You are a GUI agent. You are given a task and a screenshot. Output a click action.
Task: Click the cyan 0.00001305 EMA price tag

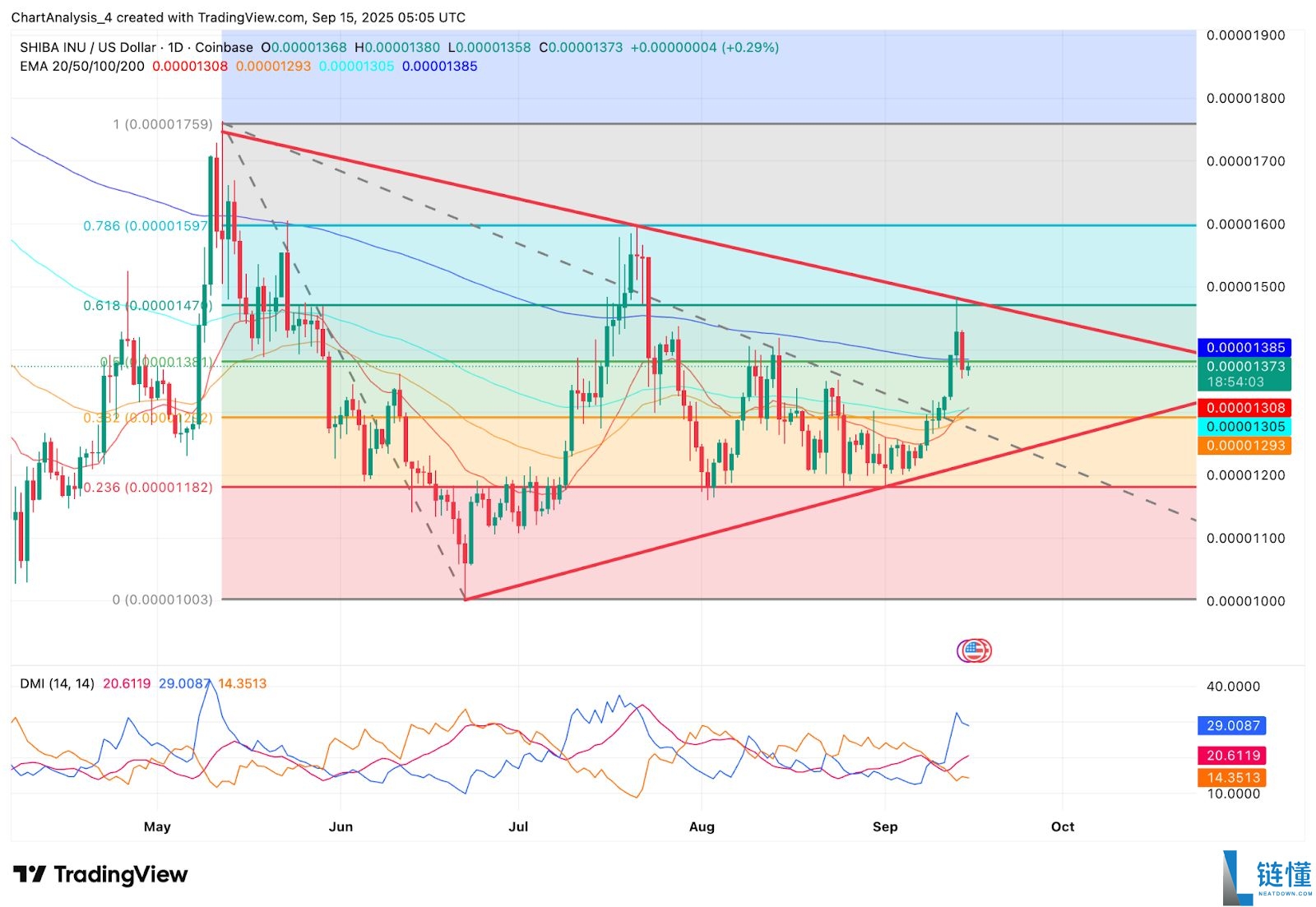click(1244, 427)
